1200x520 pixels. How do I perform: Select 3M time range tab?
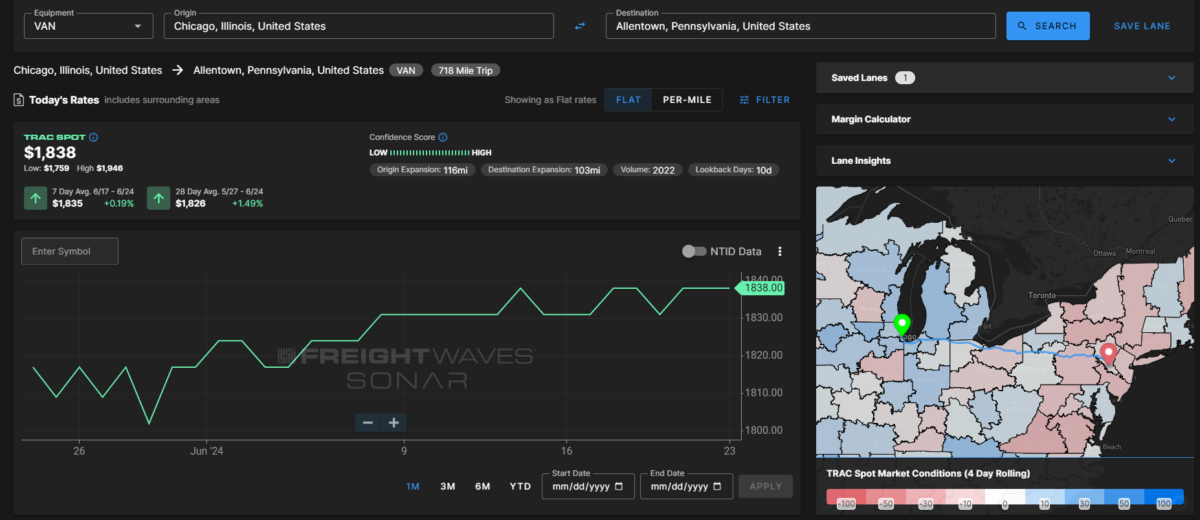coord(447,486)
